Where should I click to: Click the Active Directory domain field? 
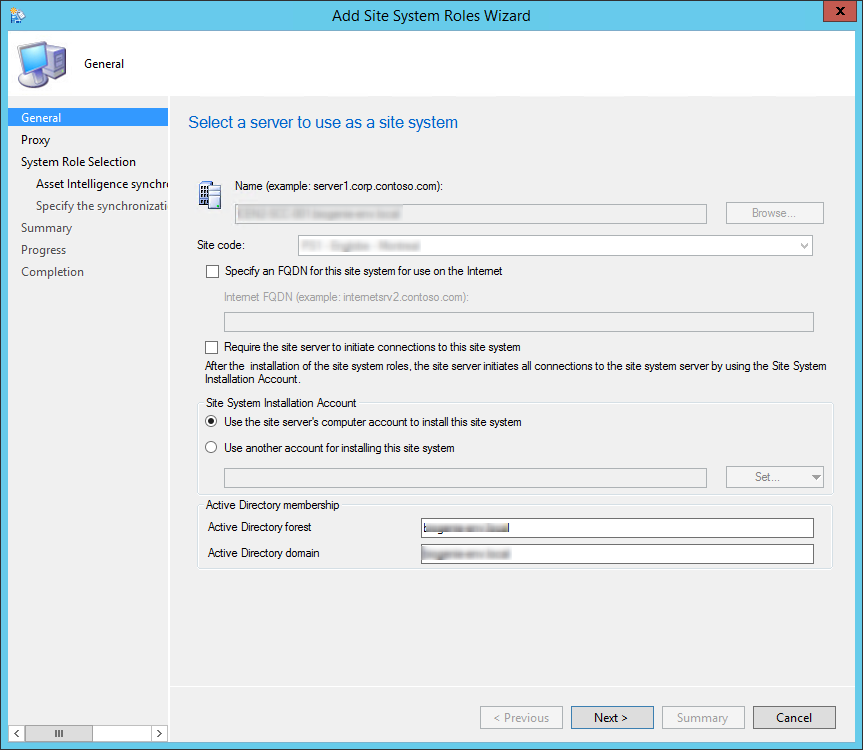coord(617,554)
